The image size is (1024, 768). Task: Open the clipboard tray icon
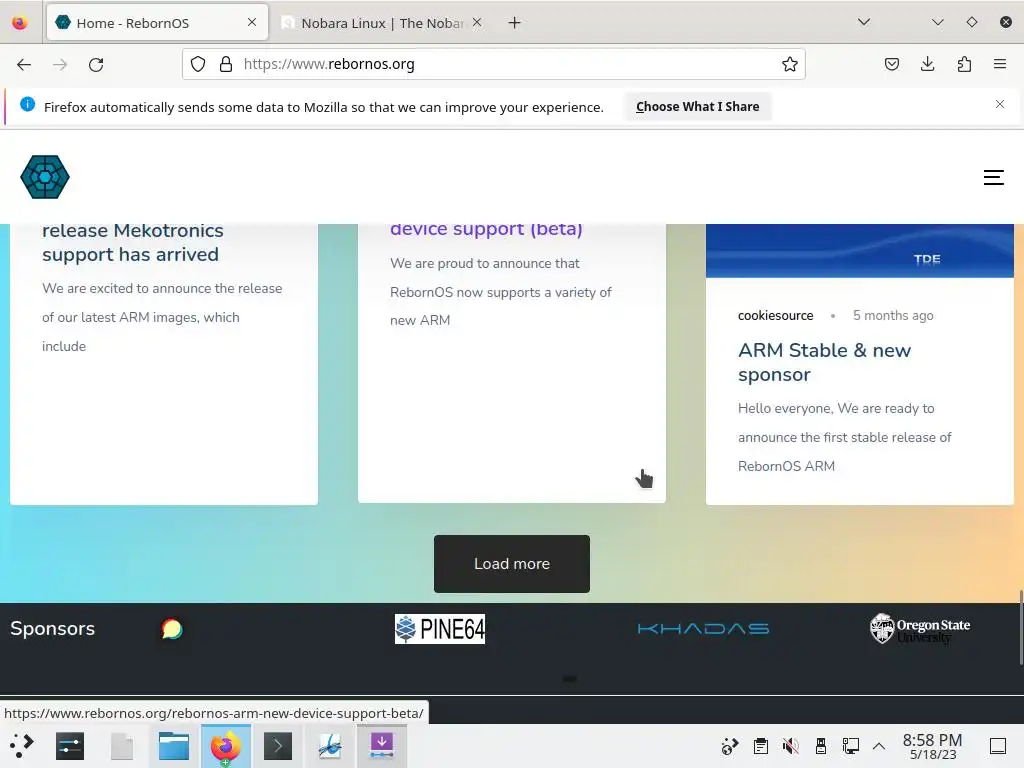tap(760, 746)
